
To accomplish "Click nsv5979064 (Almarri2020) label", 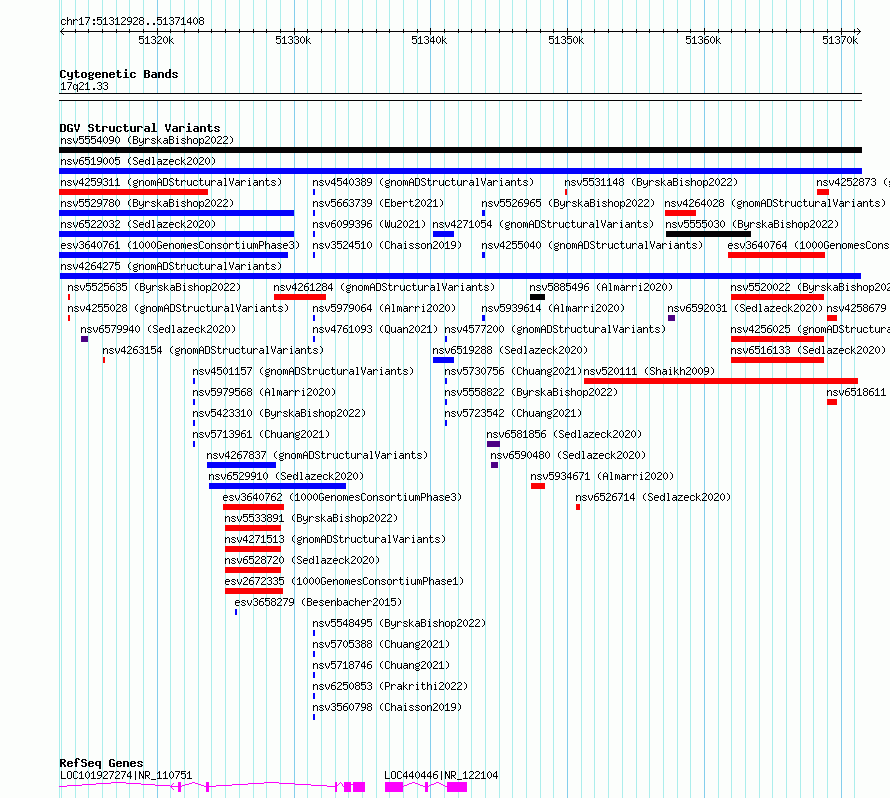I will (384, 308).
